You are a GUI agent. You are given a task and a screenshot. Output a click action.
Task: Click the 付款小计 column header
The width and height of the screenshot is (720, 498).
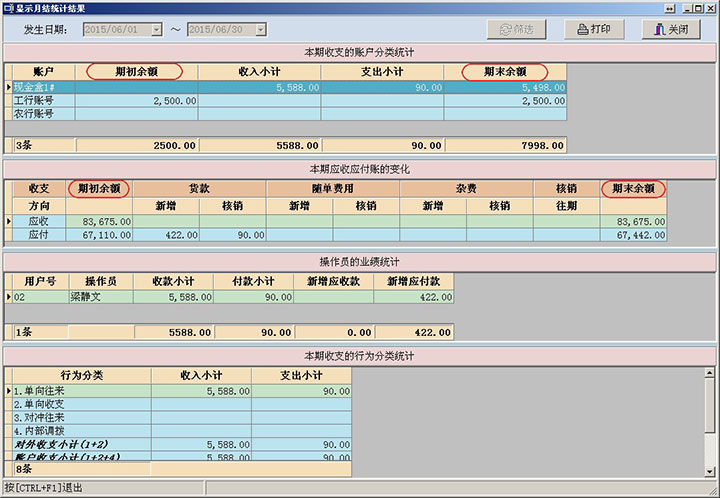click(x=253, y=281)
